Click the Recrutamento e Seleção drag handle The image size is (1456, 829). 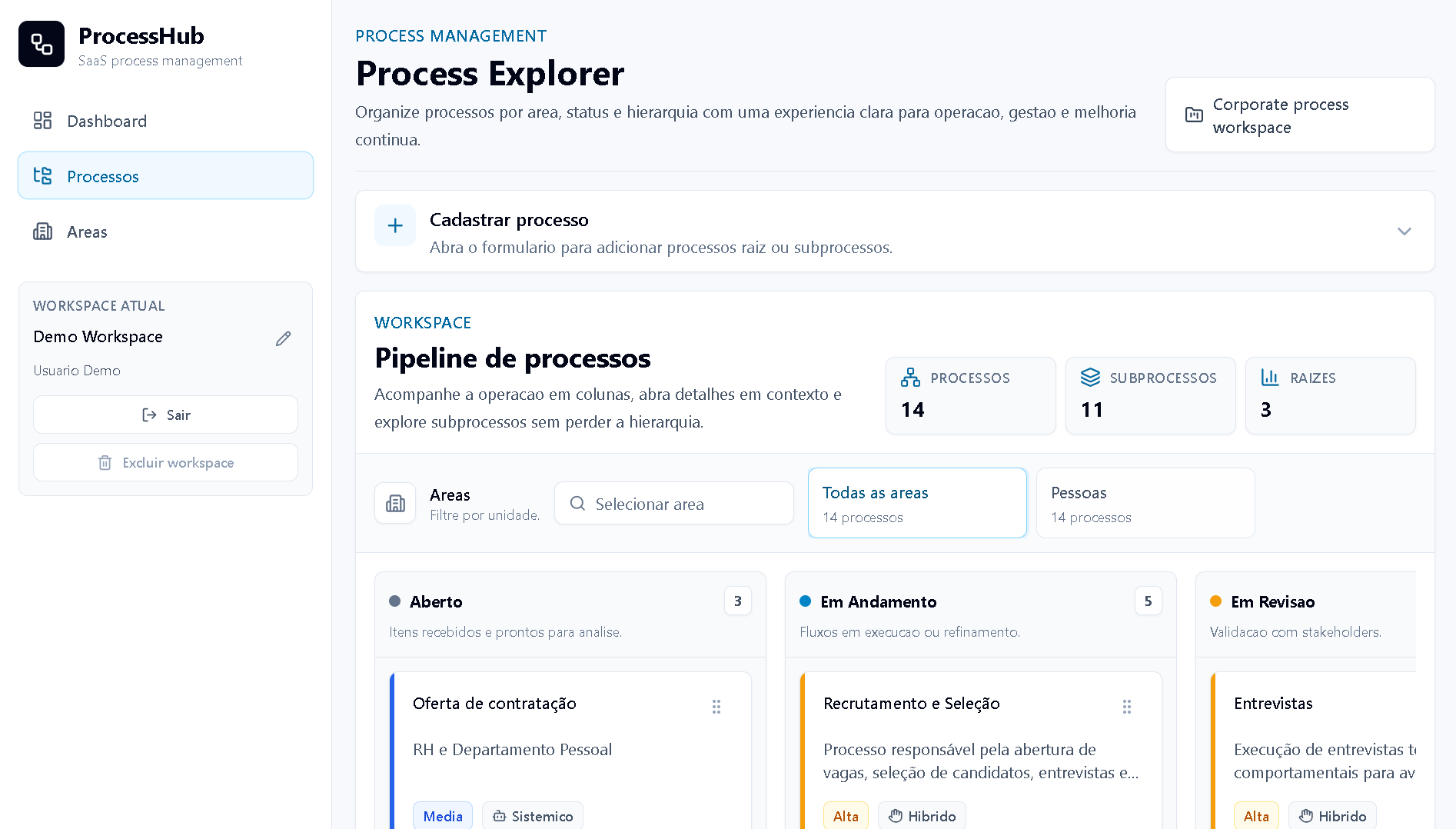pyautogui.click(x=1126, y=706)
